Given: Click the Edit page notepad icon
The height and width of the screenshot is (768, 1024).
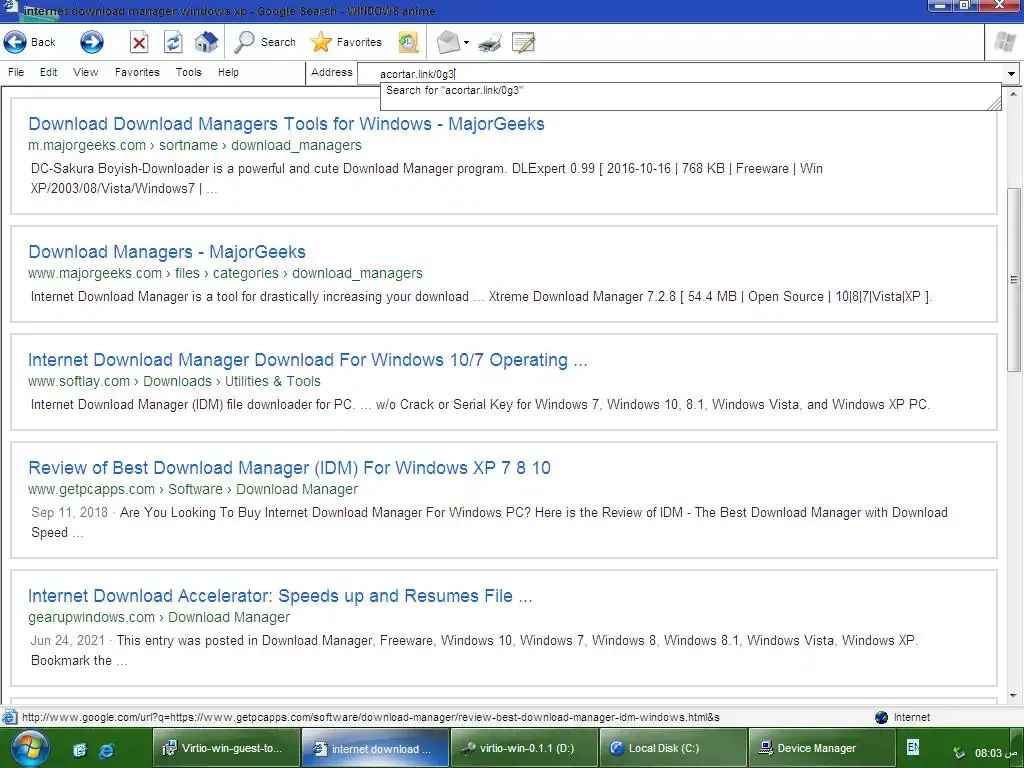Looking at the screenshot, I should coord(523,42).
